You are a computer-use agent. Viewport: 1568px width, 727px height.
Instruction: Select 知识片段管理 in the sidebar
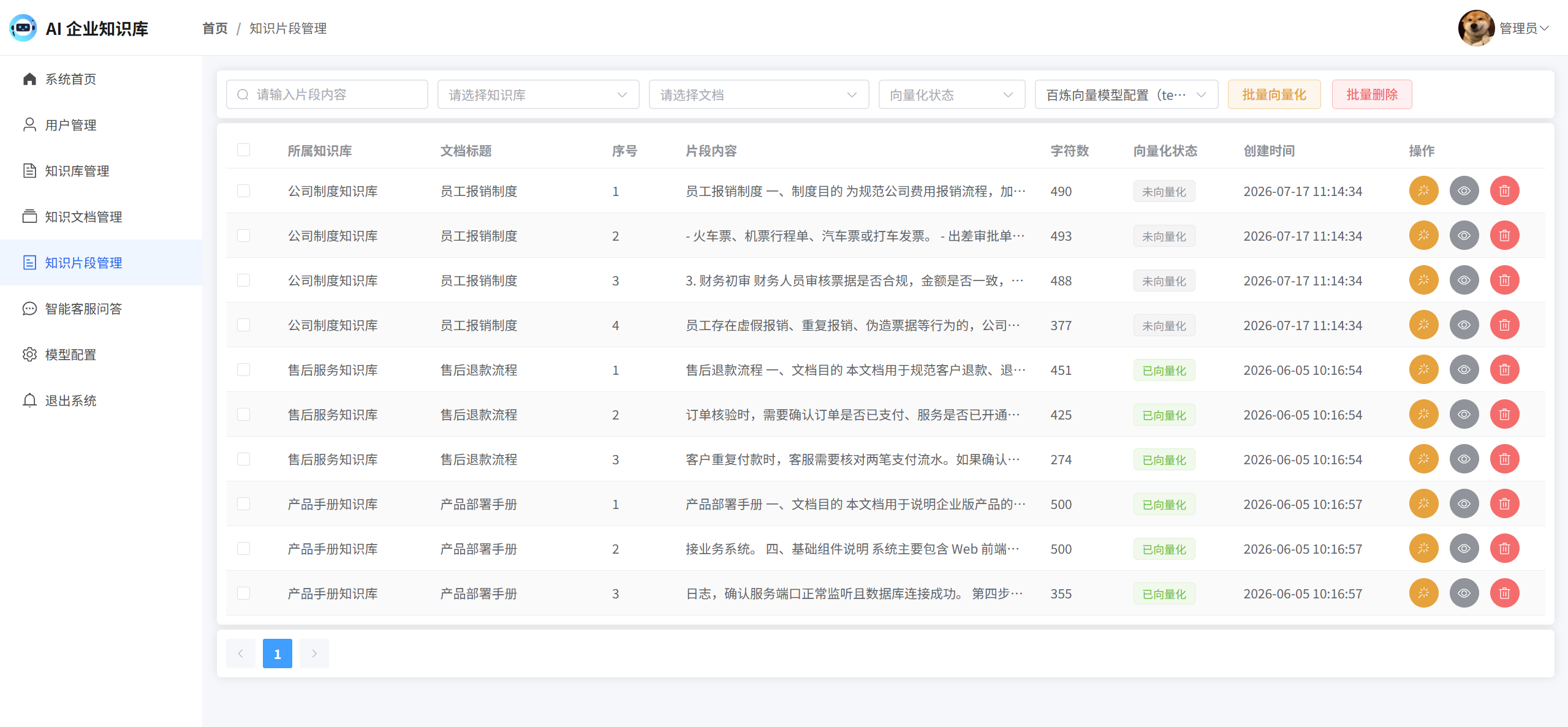101,263
